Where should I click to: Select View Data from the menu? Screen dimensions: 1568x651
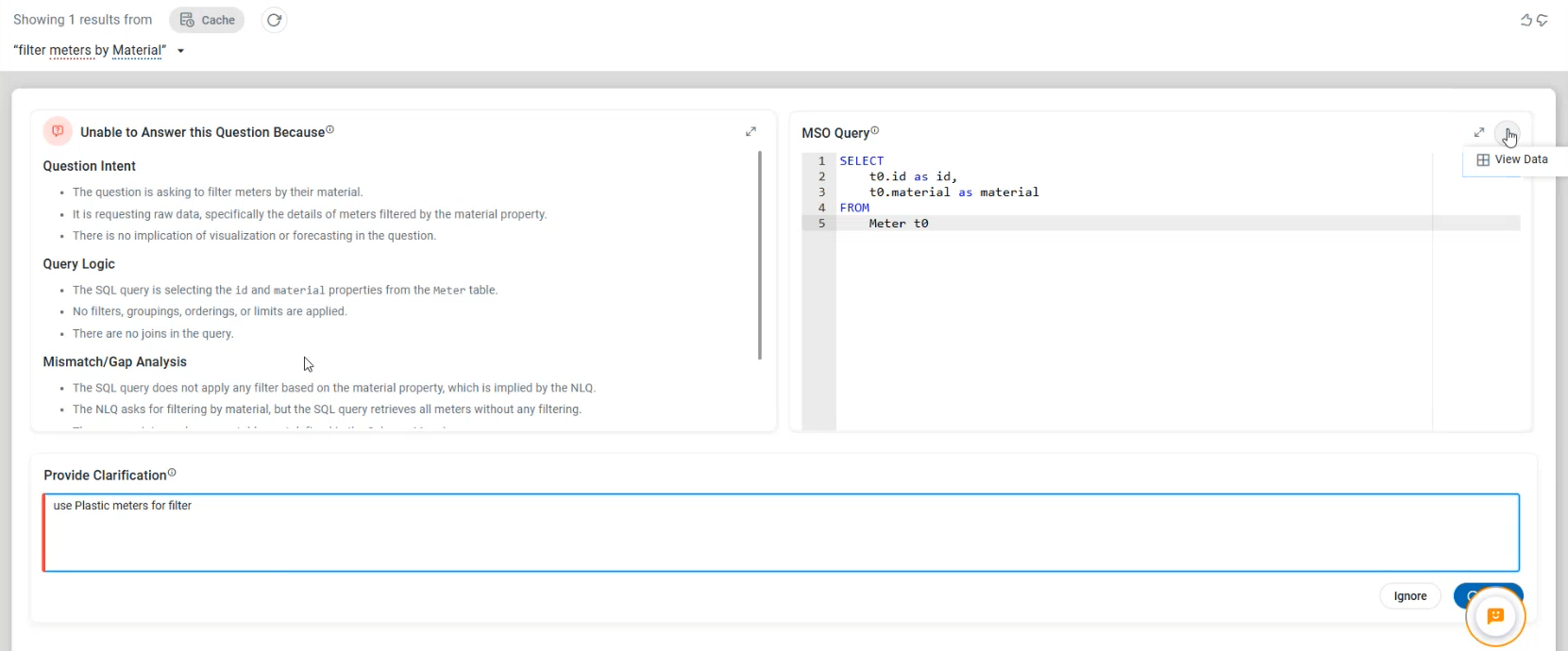pos(1512,160)
